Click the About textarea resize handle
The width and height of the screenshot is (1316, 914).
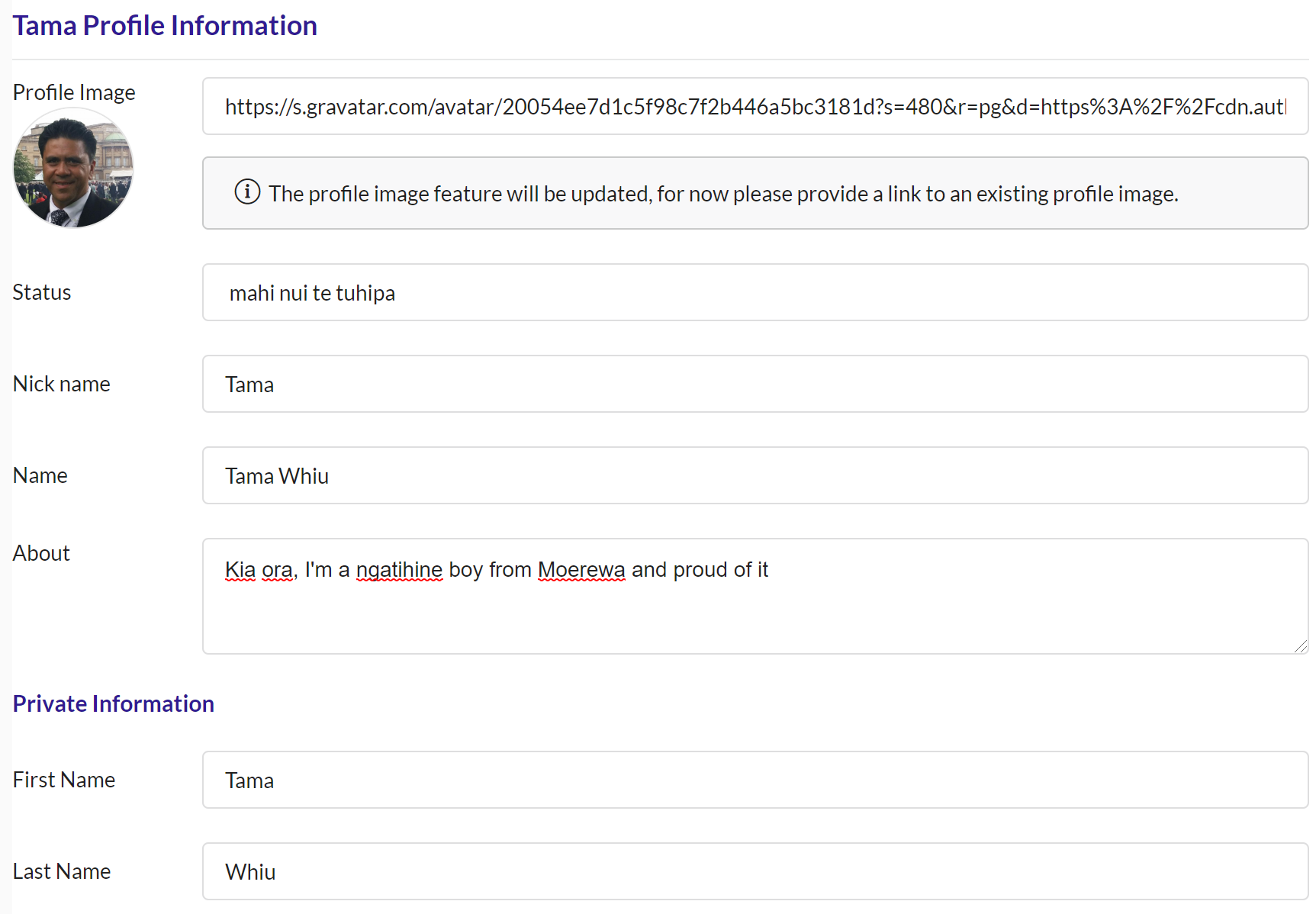[x=1301, y=646]
